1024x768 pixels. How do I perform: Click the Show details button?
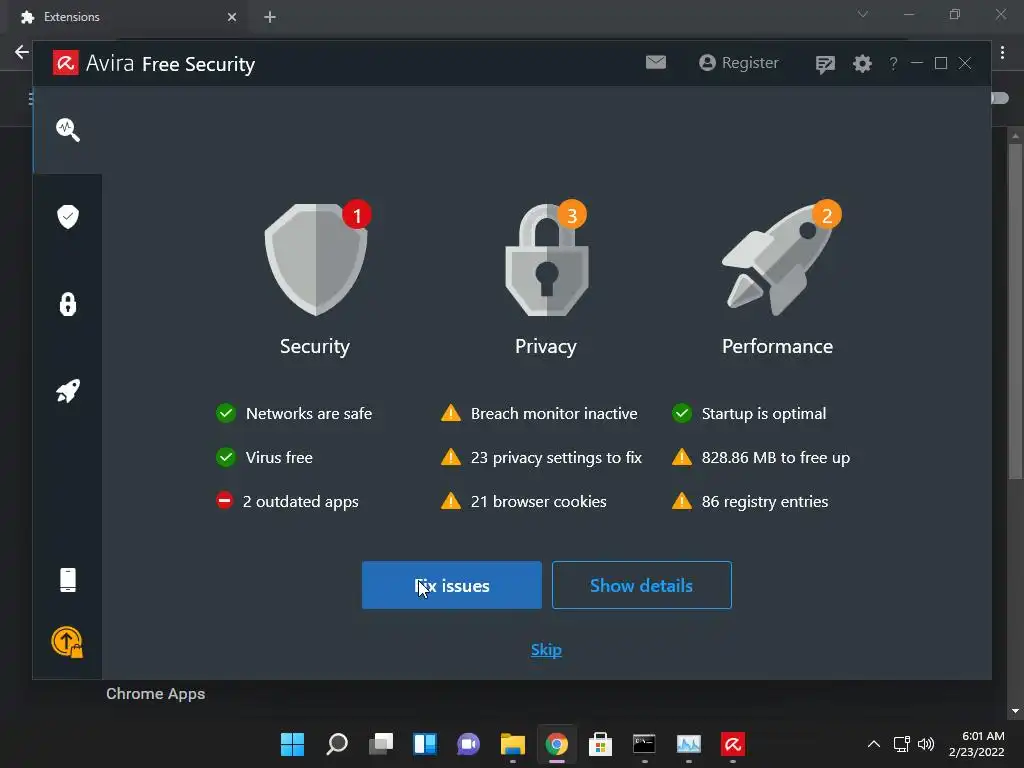(x=641, y=585)
